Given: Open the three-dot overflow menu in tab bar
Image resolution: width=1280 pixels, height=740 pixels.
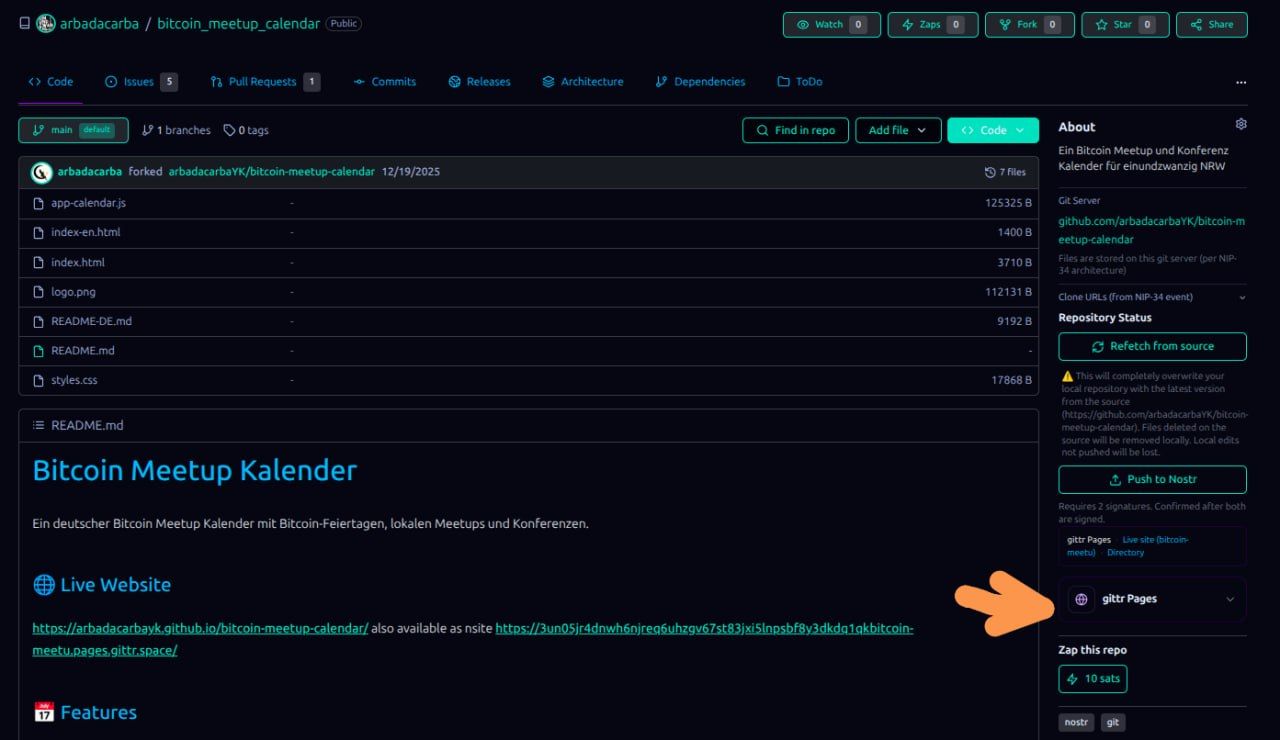Looking at the screenshot, I should coord(1241,82).
